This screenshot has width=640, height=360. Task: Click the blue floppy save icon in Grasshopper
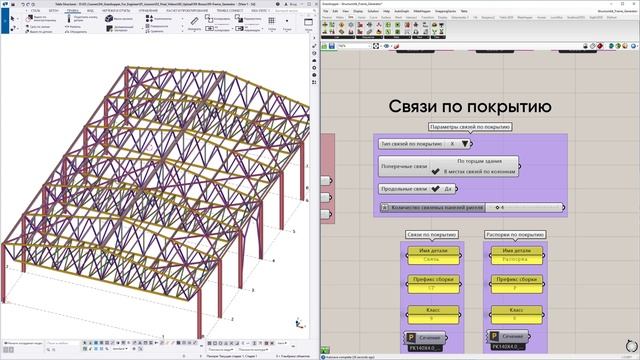tap(332, 46)
